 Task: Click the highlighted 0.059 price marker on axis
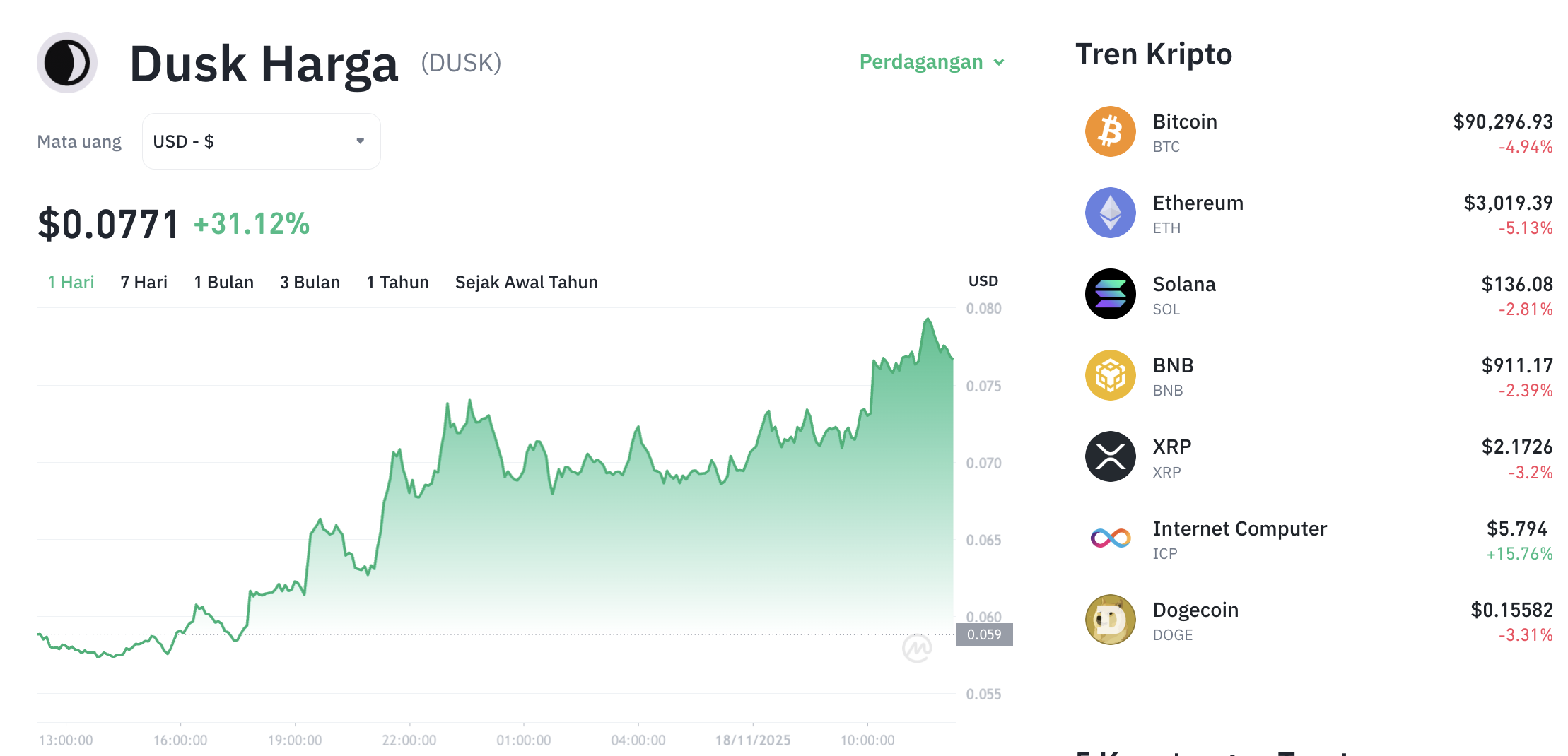point(985,634)
